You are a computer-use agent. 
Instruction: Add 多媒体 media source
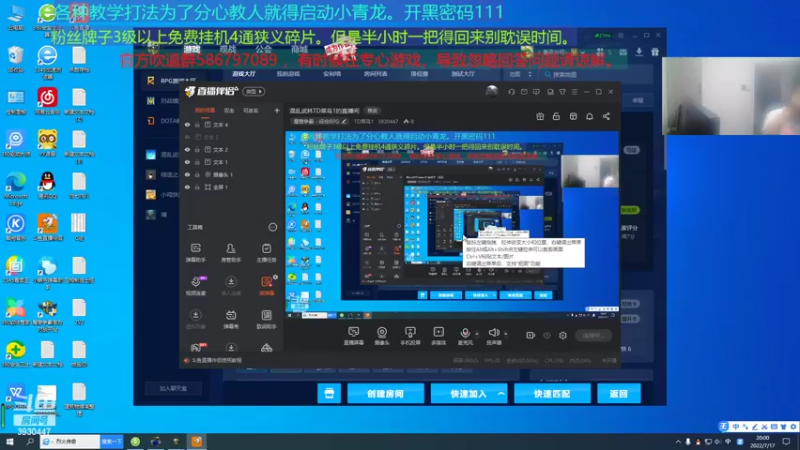[x=438, y=336]
